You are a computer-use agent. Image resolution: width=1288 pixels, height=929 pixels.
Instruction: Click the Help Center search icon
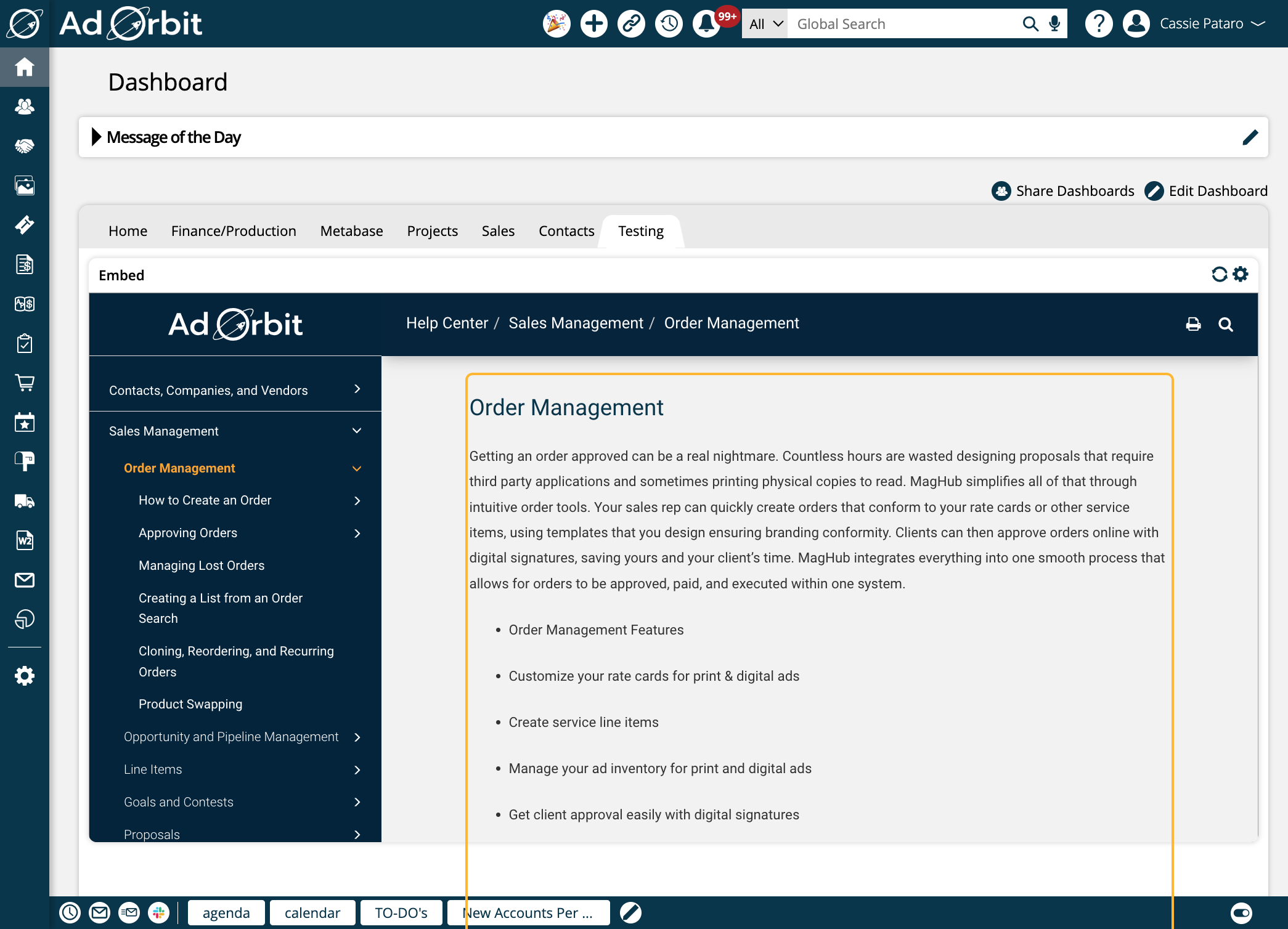pos(1226,324)
